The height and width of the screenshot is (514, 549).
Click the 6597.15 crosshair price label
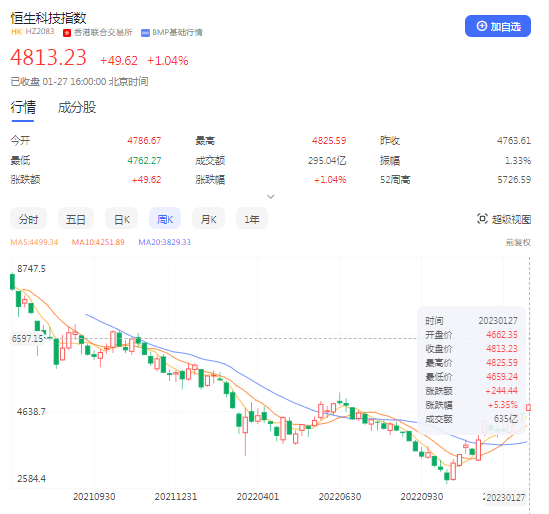(27, 338)
